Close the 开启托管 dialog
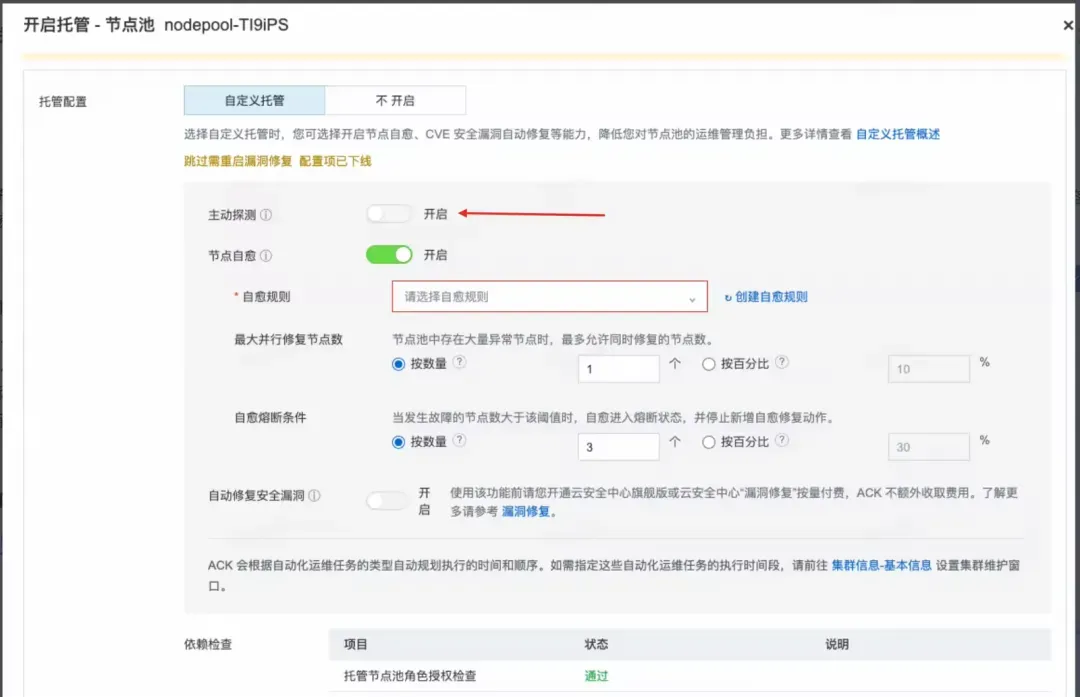Screen dimensions: 1080x697 1068,25
